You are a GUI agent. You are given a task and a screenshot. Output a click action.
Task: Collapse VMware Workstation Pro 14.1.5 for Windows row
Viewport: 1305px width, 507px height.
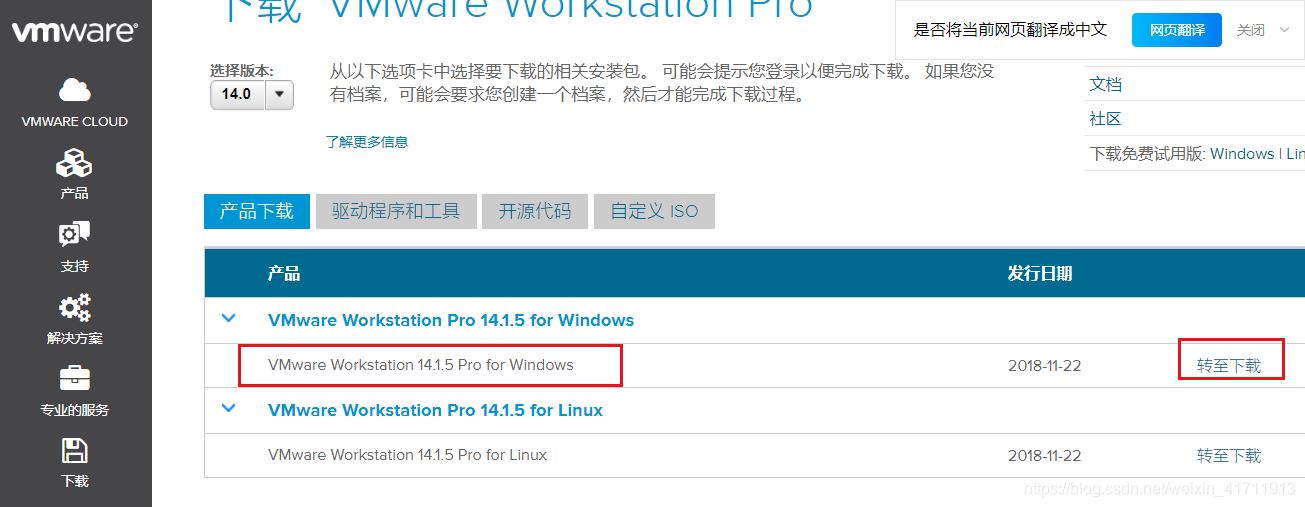click(229, 319)
